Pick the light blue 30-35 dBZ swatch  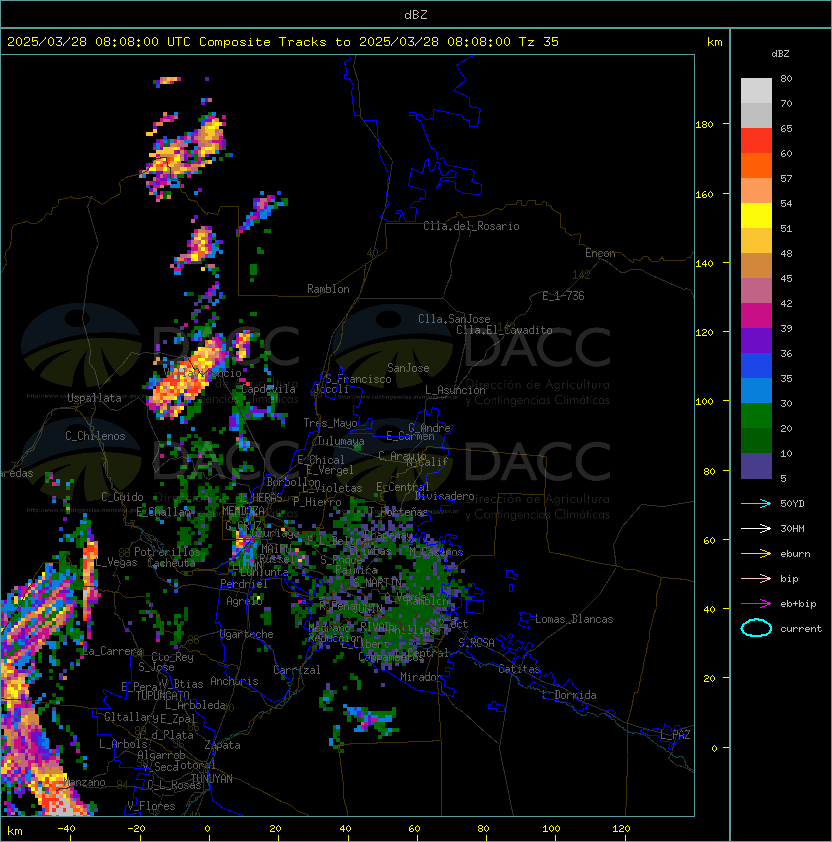click(x=756, y=390)
